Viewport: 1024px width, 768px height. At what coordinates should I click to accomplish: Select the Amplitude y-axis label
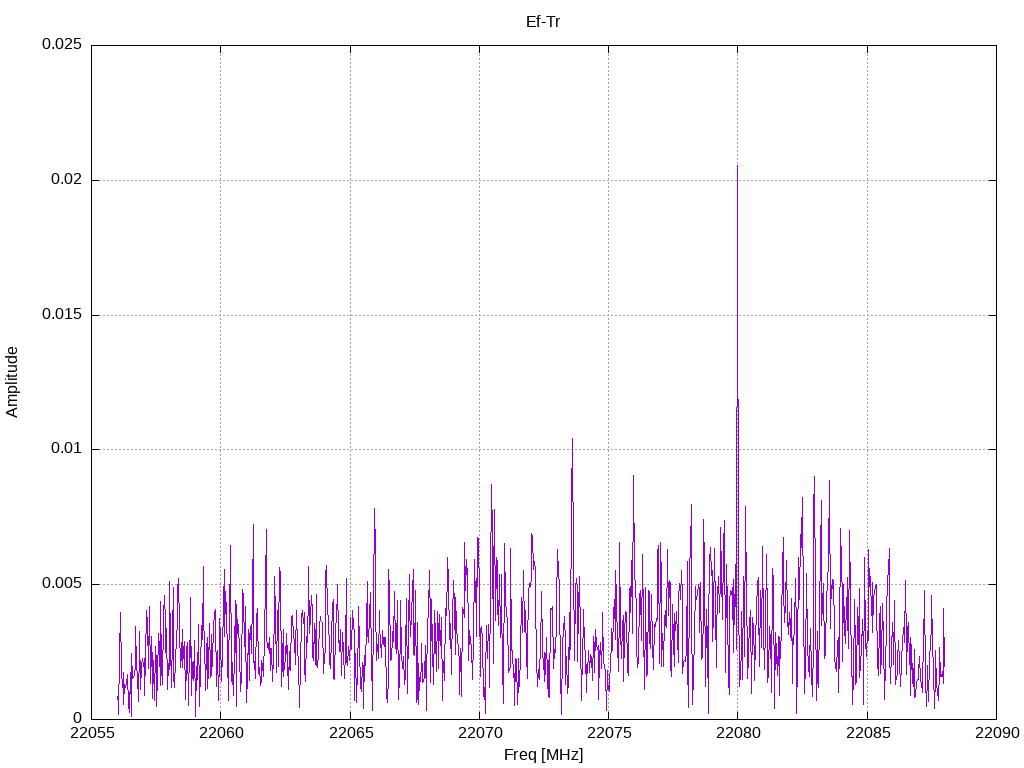(x=13, y=381)
